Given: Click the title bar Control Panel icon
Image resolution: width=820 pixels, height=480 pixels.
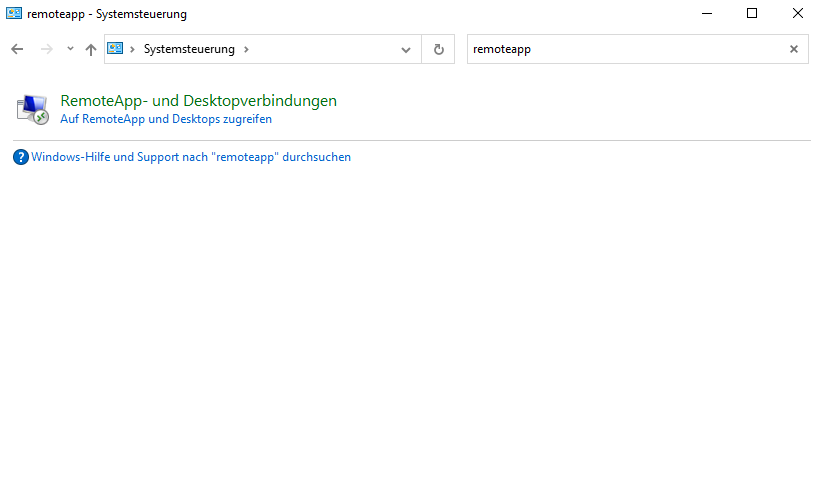Looking at the screenshot, I should tap(14, 14).
